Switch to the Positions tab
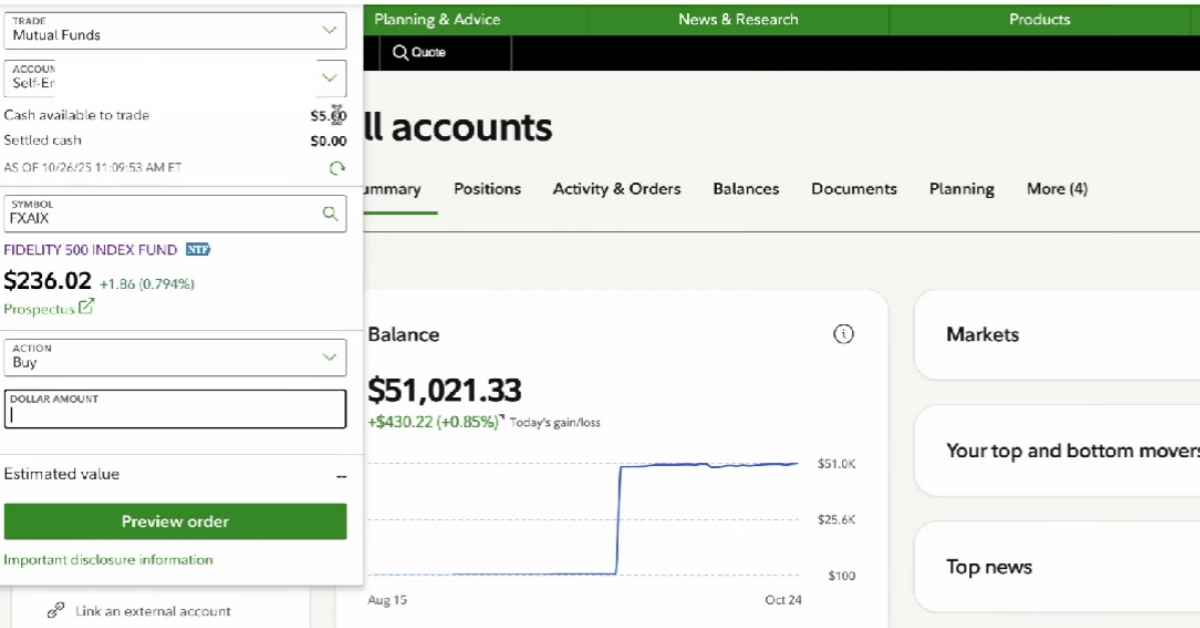The width and height of the screenshot is (1200, 628). point(487,189)
